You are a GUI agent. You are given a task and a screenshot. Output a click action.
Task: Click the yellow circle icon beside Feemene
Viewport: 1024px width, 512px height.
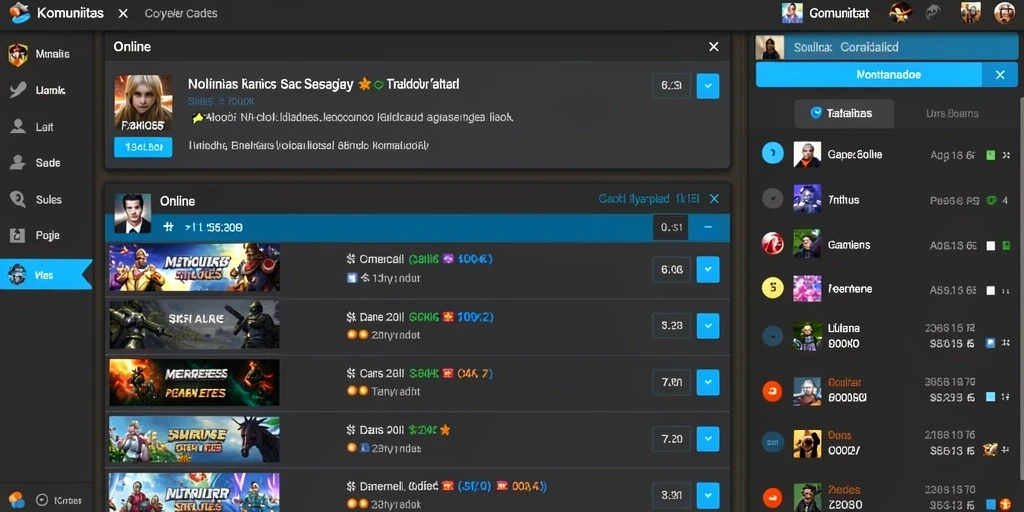pos(773,287)
